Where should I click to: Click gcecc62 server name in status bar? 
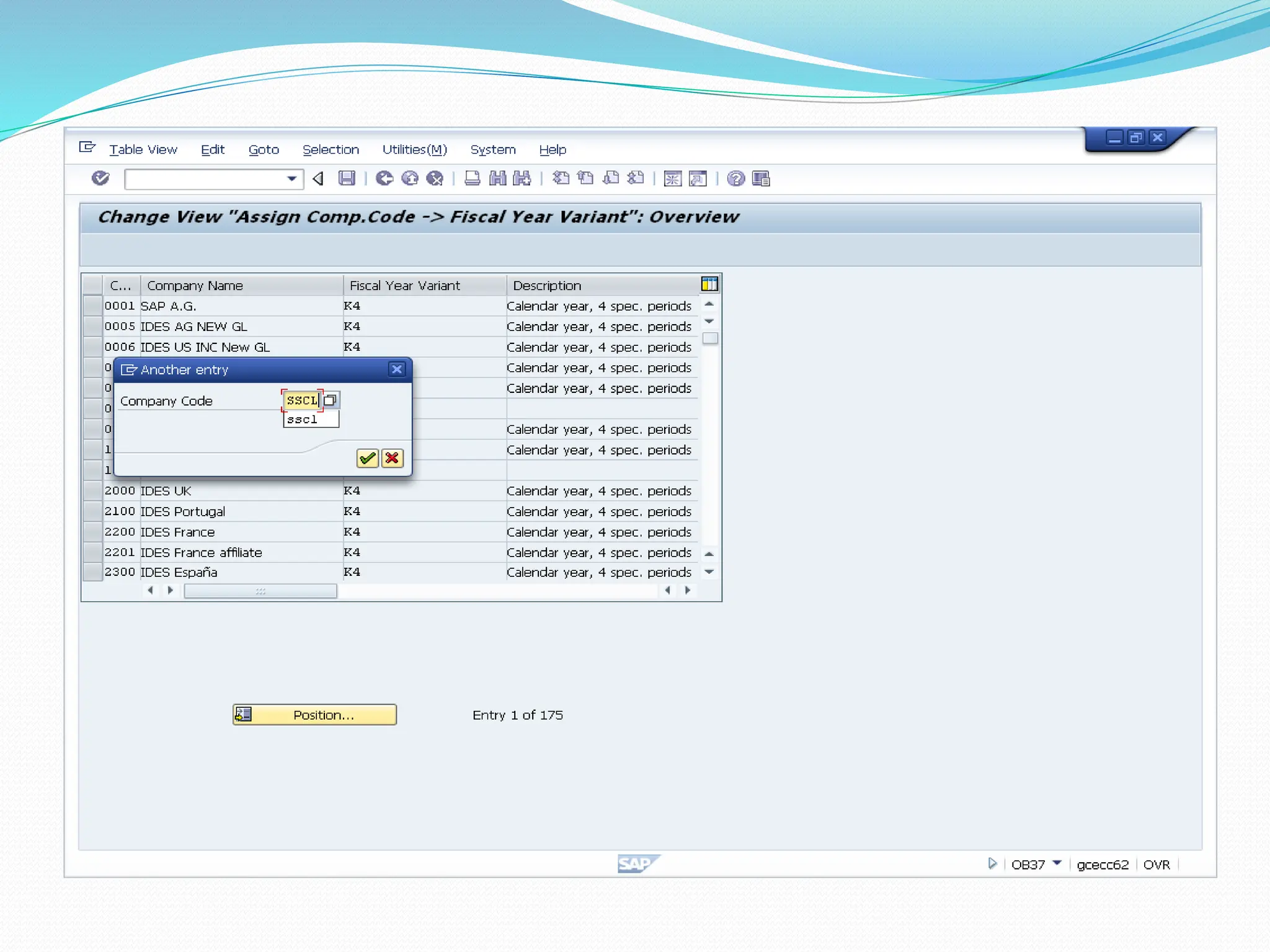click(1103, 865)
